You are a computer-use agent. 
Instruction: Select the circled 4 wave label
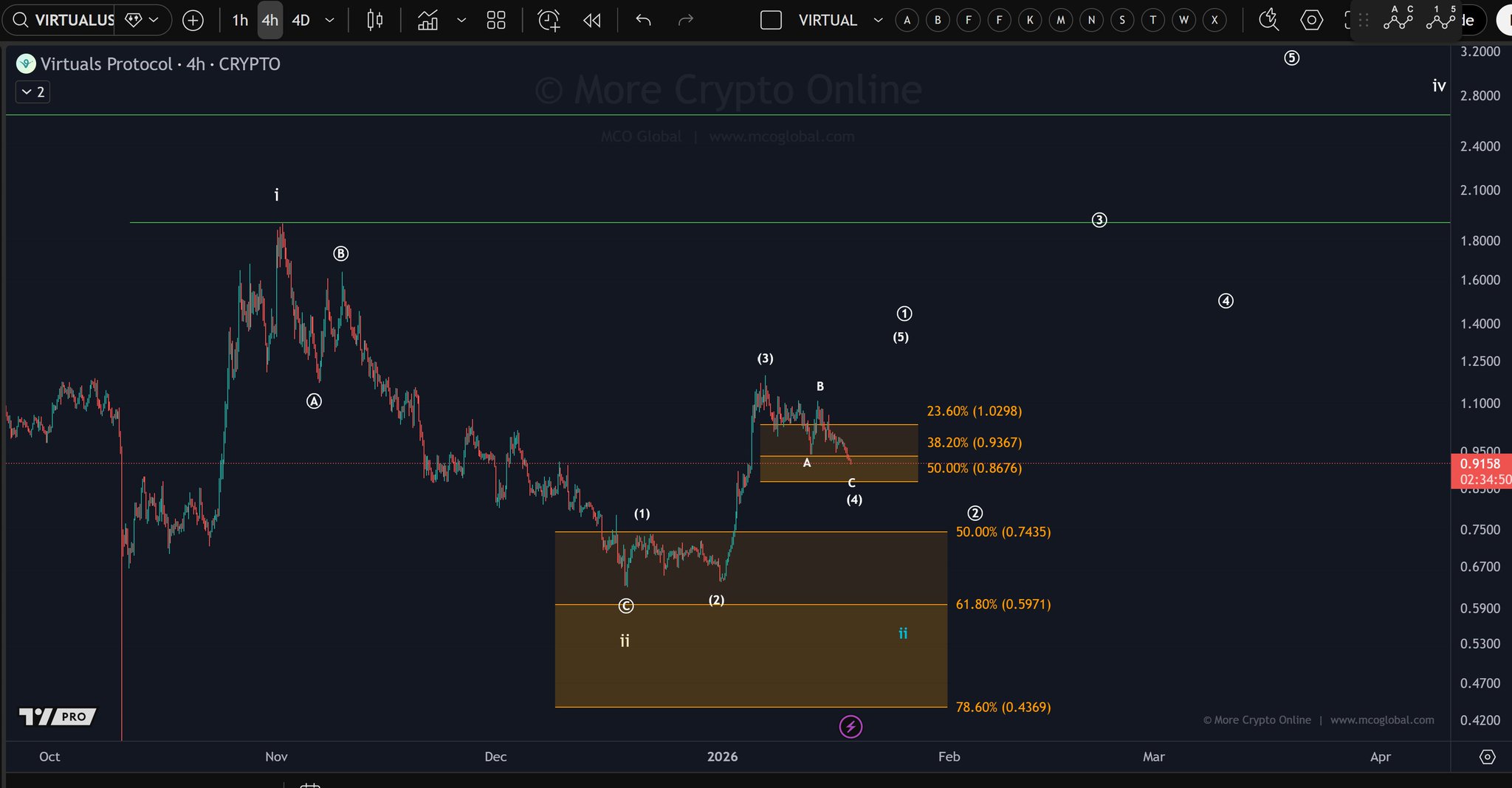pyautogui.click(x=1226, y=301)
